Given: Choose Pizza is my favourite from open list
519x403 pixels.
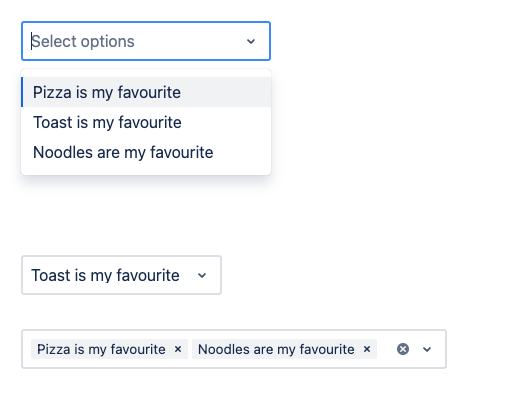Looking at the screenshot, I should pos(146,92).
